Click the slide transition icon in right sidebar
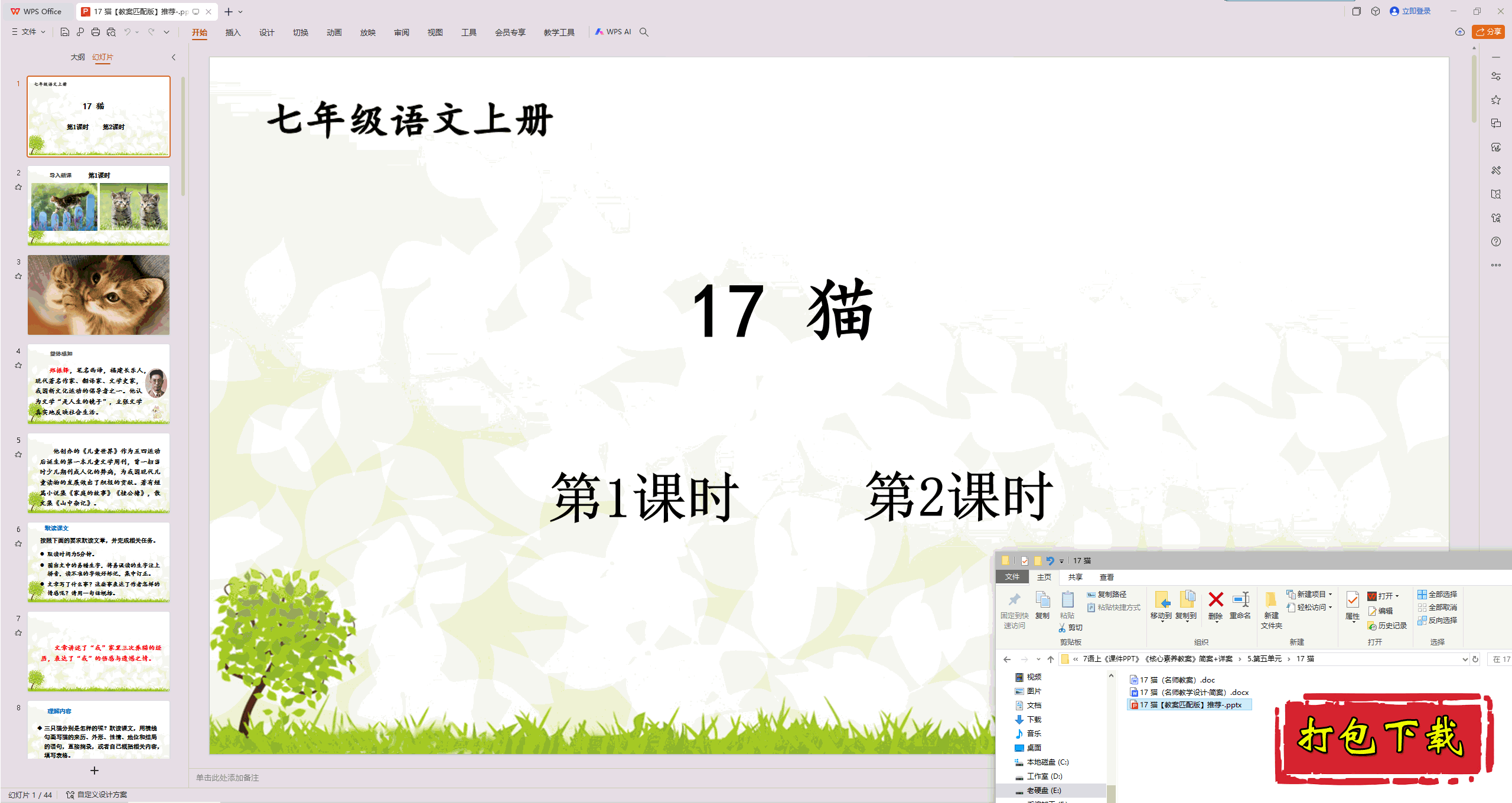1512x803 pixels. 1496,123
